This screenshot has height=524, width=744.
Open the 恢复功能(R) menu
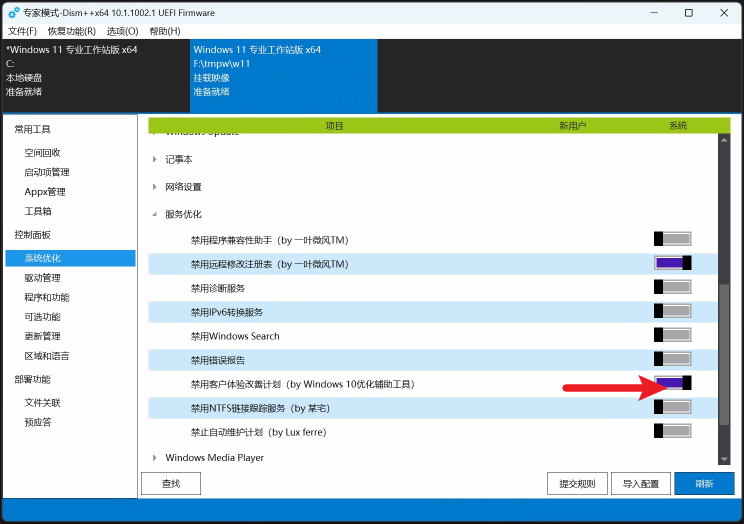point(71,31)
